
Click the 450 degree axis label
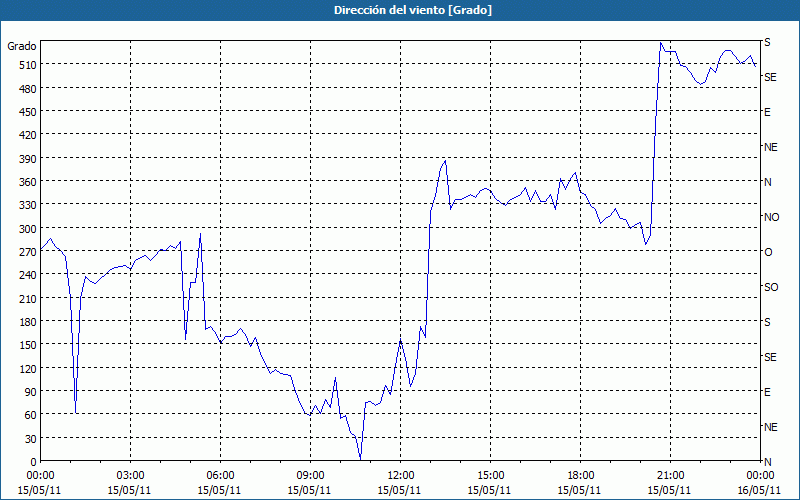point(29,112)
